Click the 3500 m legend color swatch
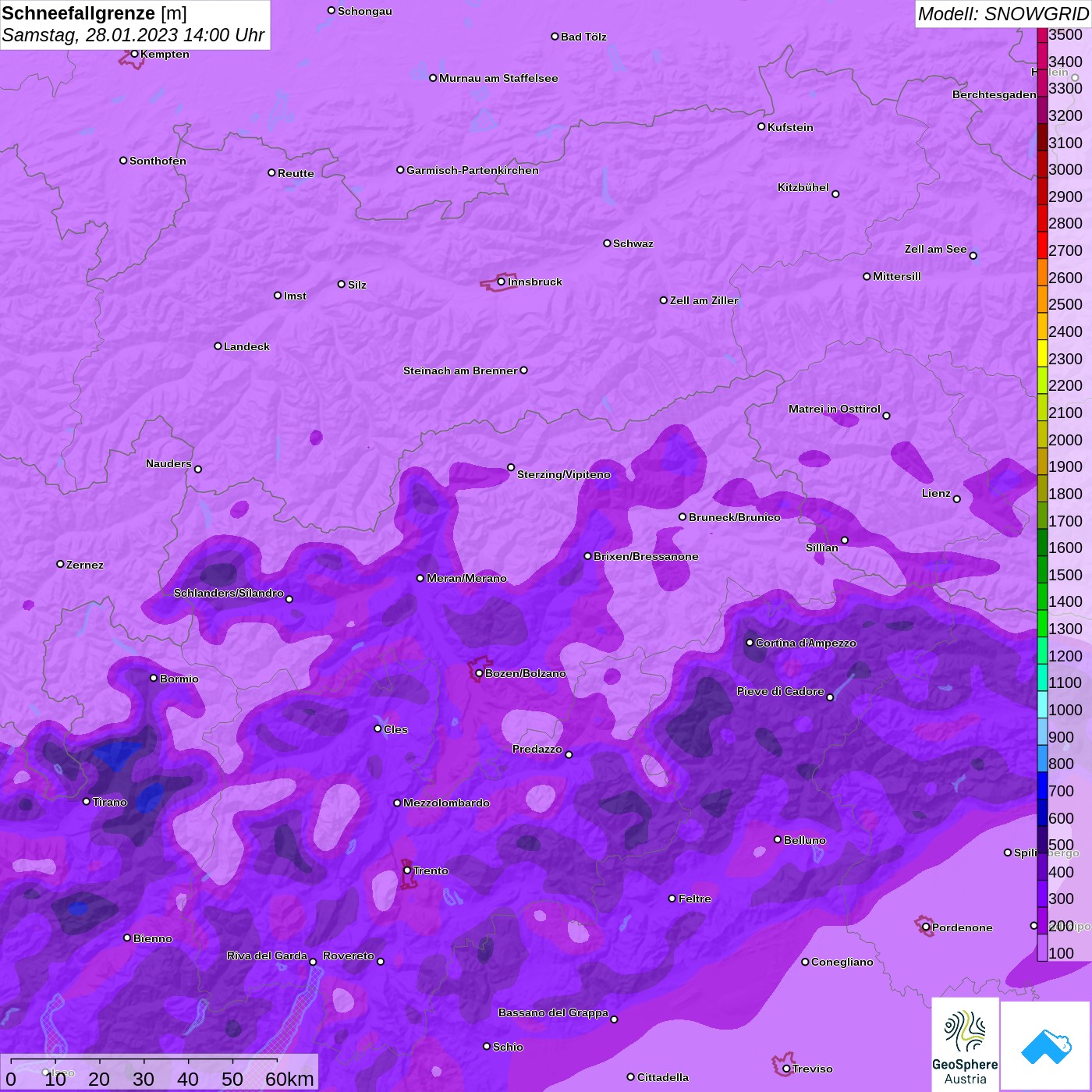 coord(1042,35)
